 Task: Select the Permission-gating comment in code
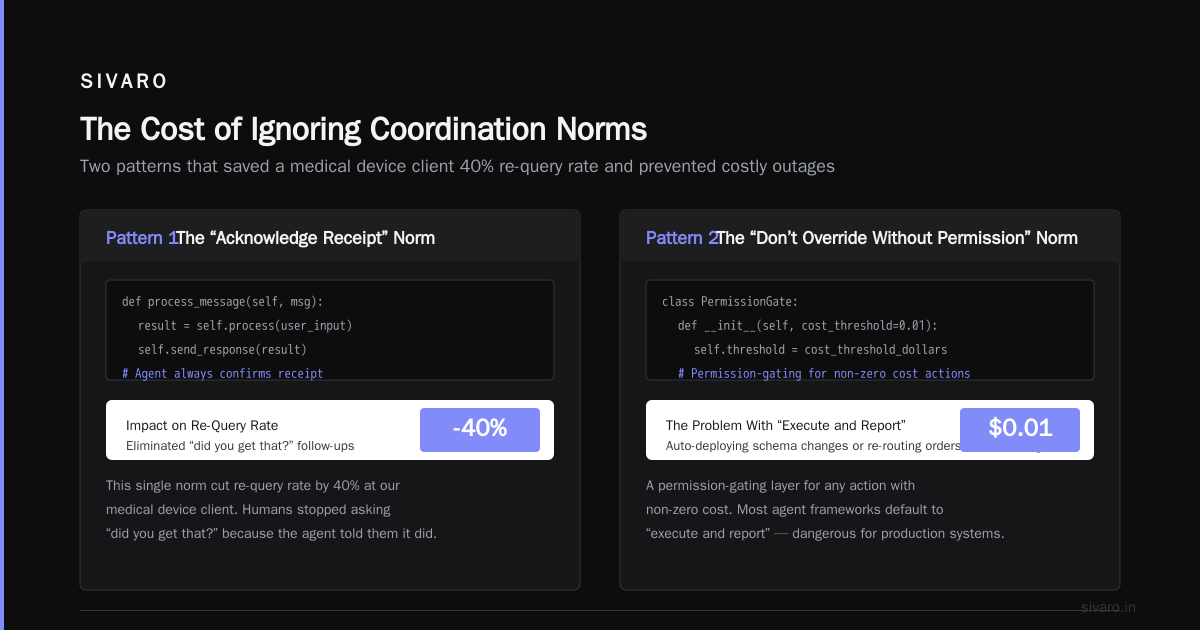(x=824, y=373)
